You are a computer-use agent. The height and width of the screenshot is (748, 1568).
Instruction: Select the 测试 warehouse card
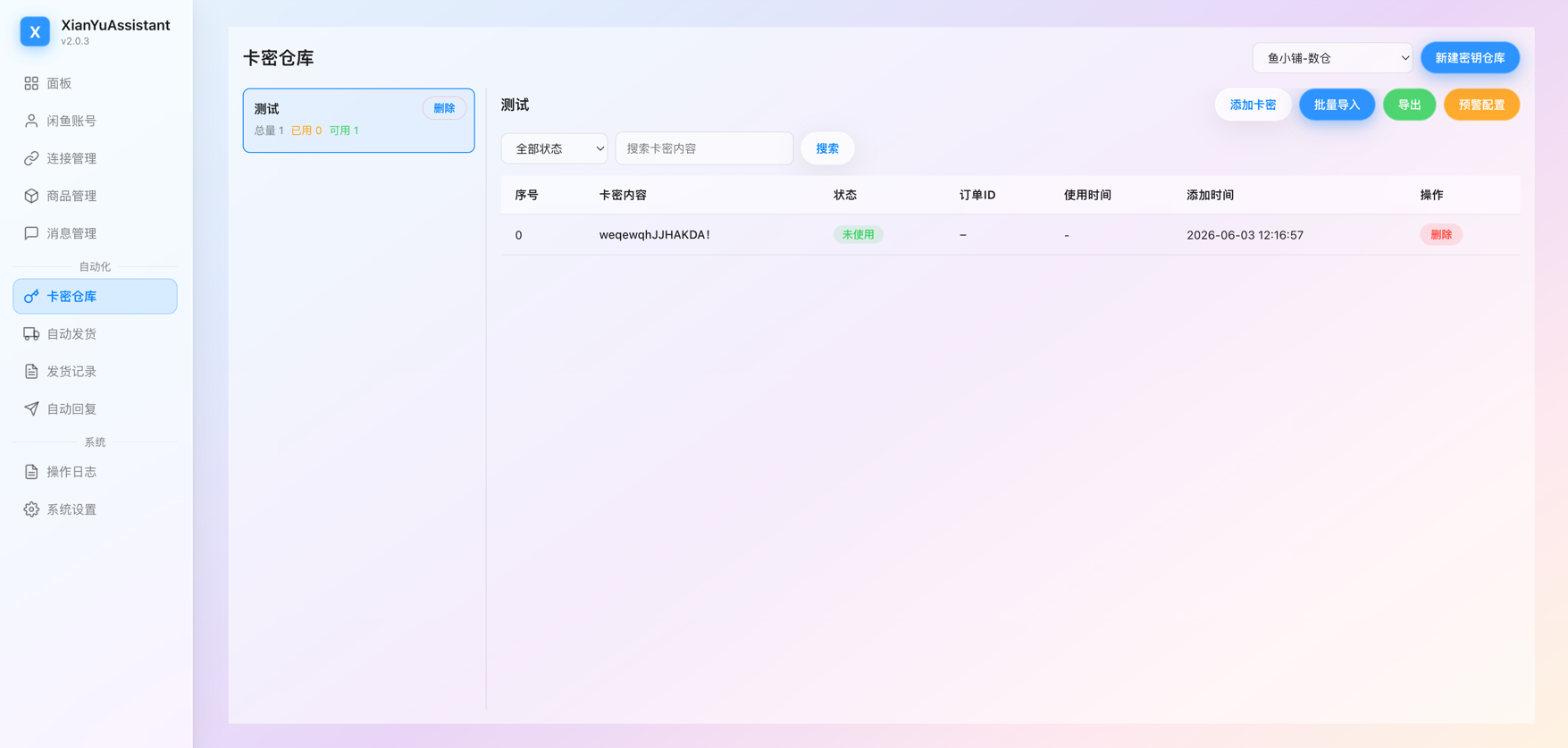point(358,120)
